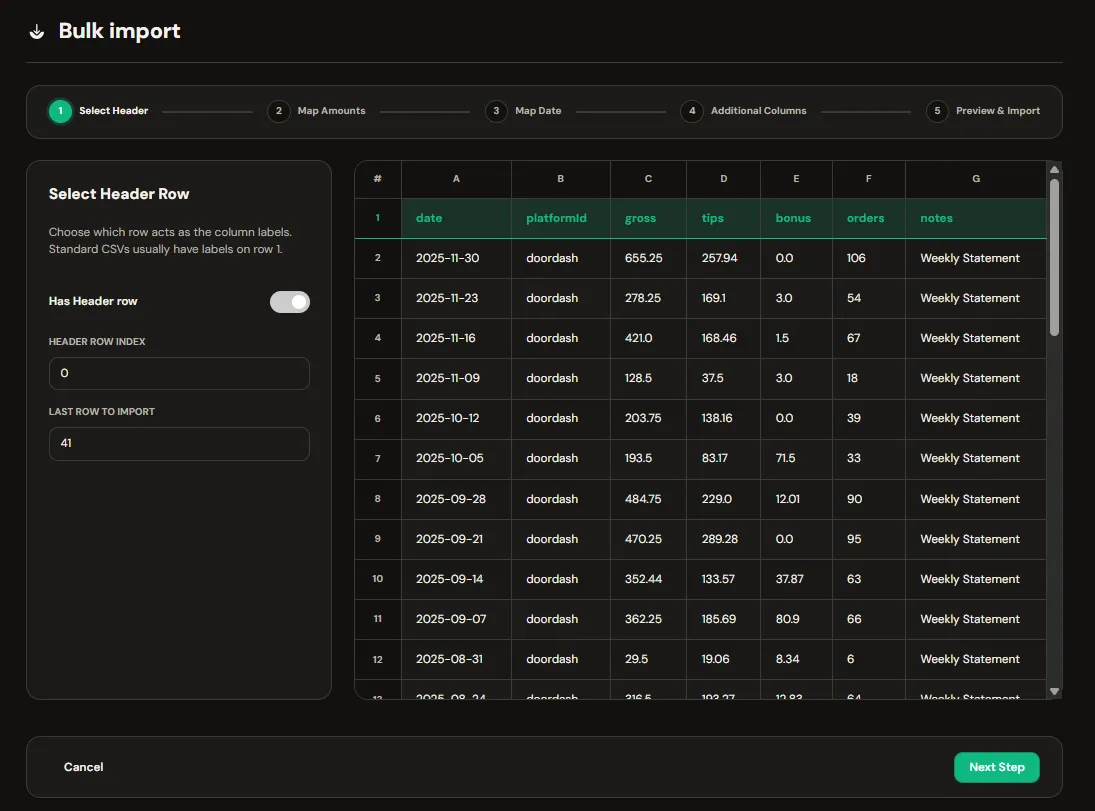Click the date cell 2025-11-30
Viewport: 1095px width, 811px height.
[456, 258]
